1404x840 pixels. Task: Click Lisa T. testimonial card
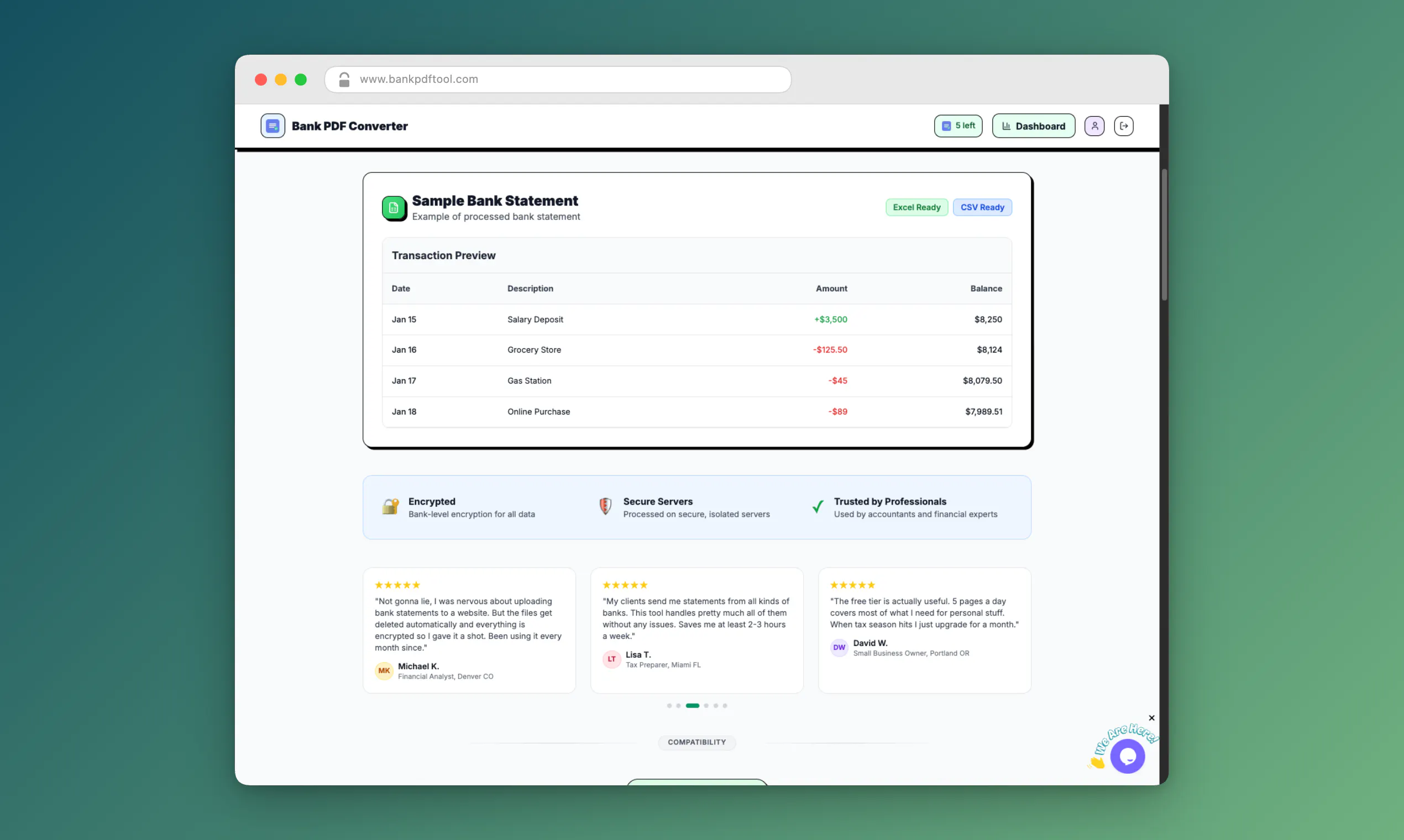[696, 630]
